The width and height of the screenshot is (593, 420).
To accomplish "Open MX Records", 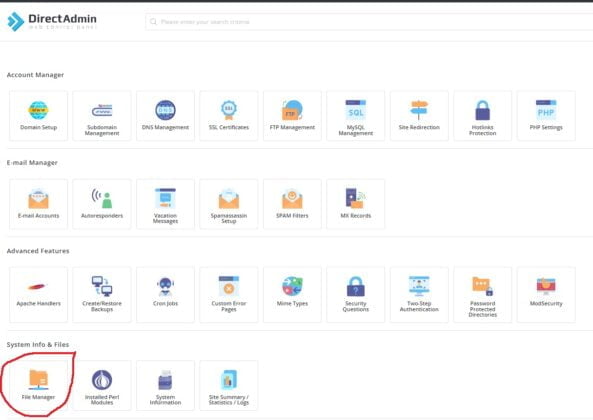I will click(x=355, y=204).
